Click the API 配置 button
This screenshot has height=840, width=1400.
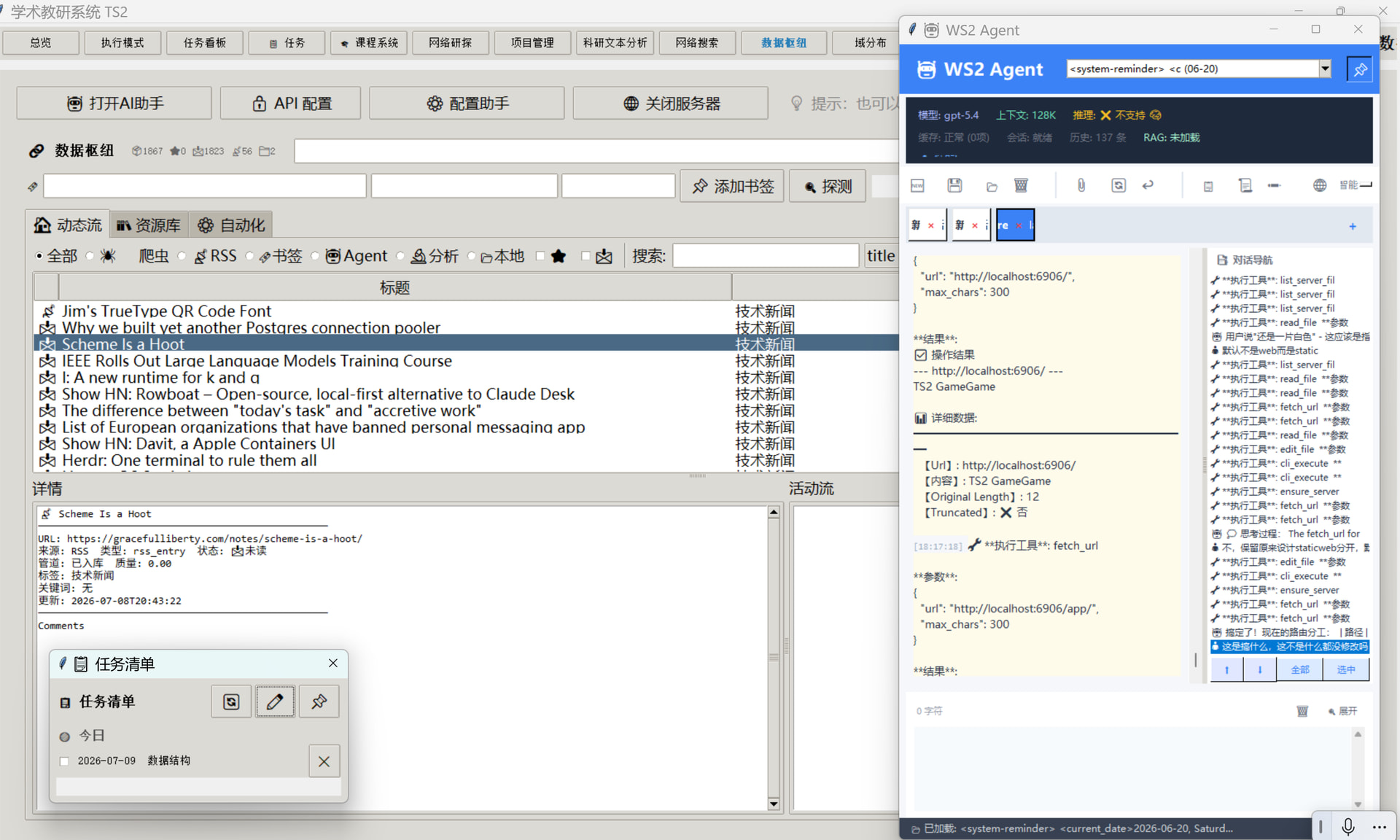pos(290,103)
